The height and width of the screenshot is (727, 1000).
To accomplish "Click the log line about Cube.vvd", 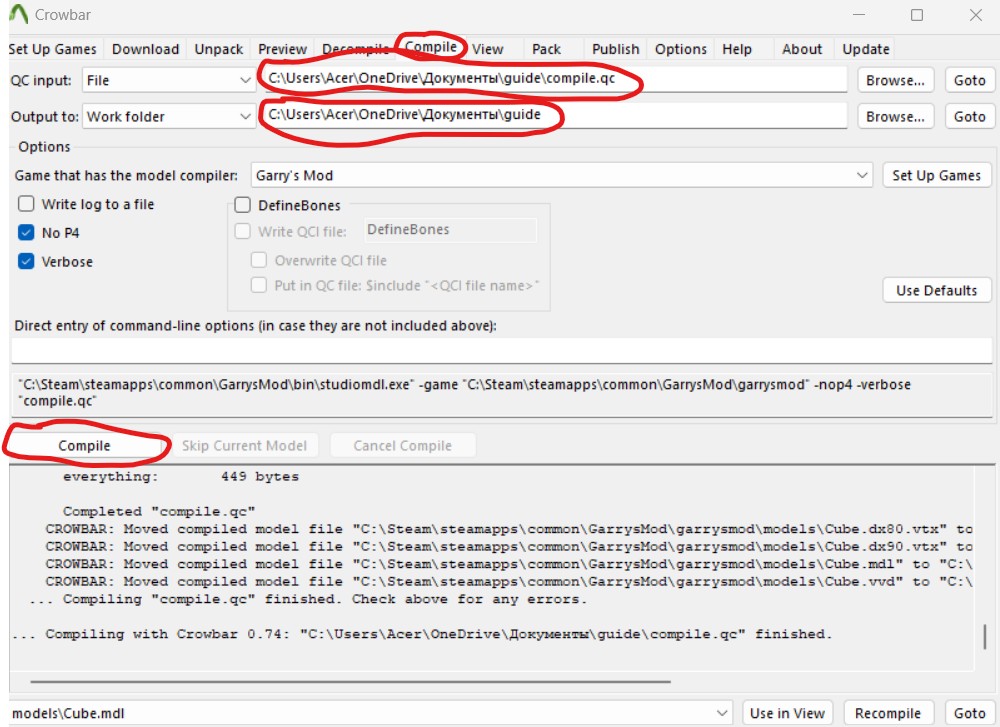I will pos(509,582).
